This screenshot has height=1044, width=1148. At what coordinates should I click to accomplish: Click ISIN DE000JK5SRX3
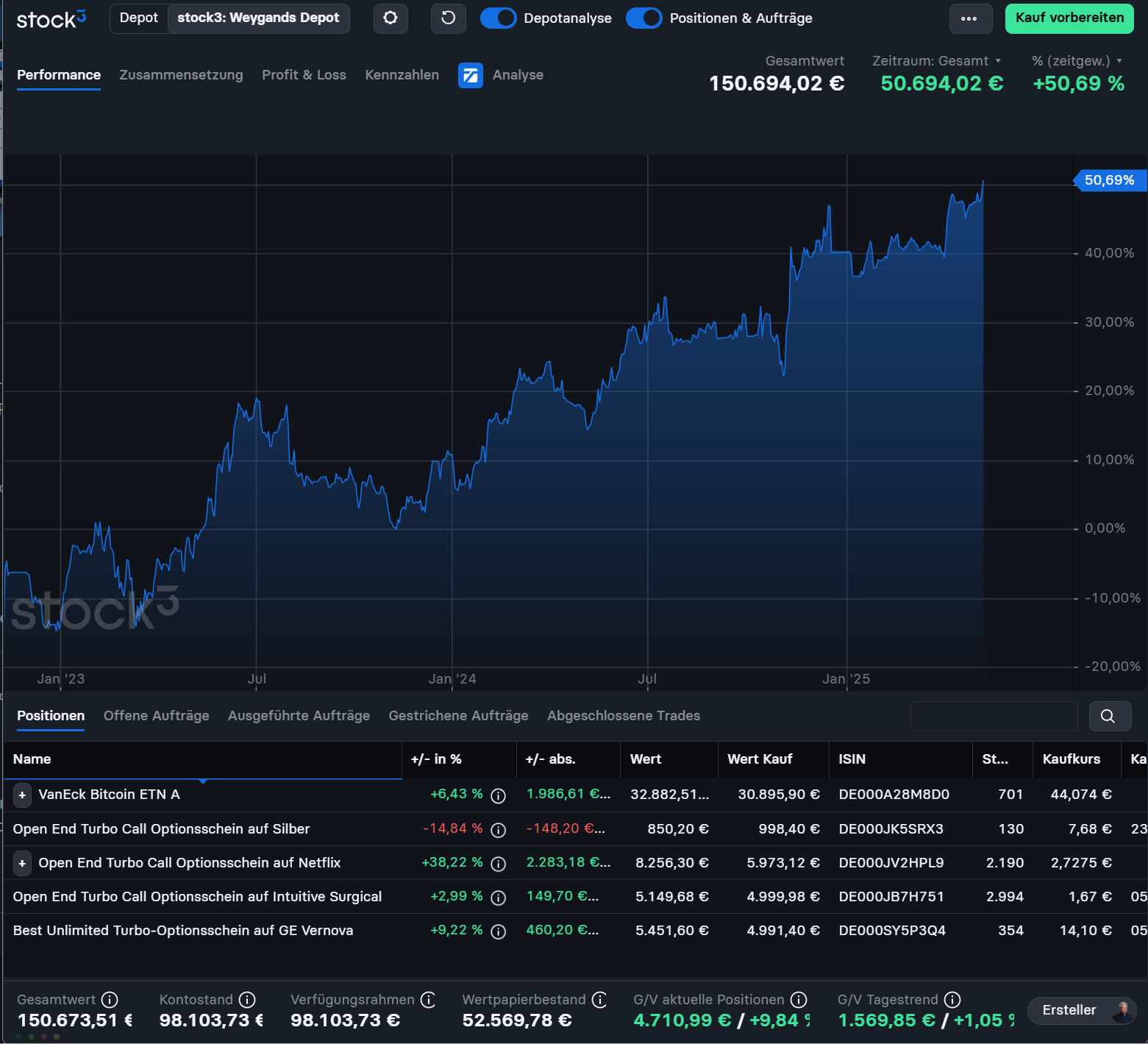(x=891, y=829)
